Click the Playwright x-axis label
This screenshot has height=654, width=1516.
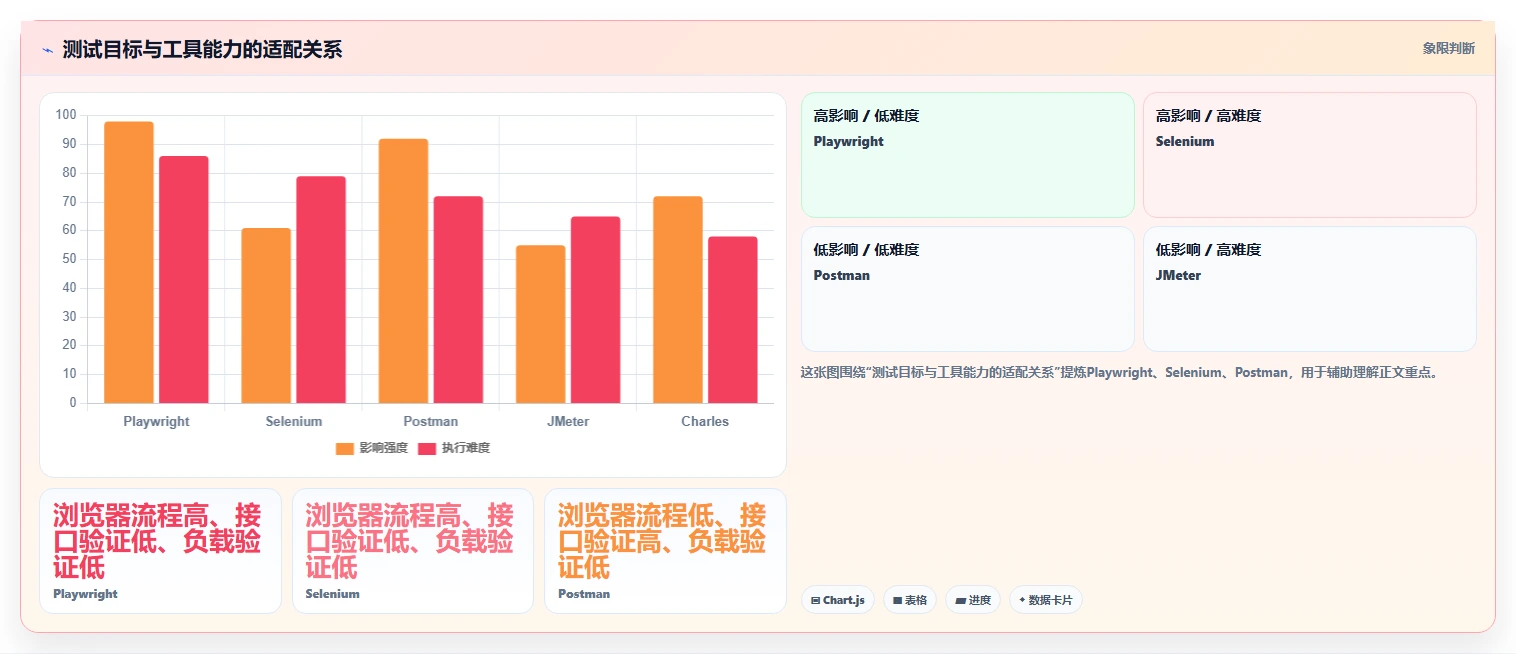pyautogui.click(x=156, y=421)
